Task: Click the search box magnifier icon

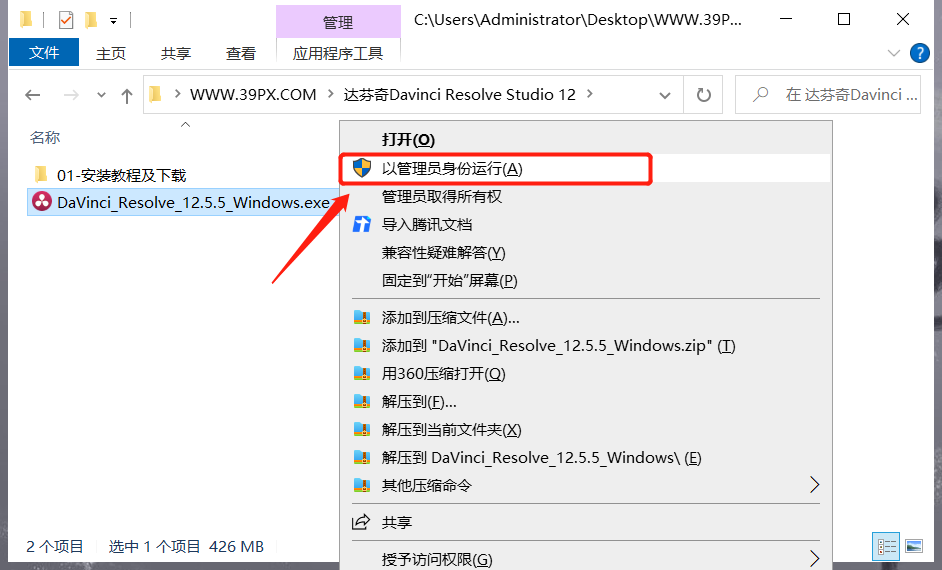Action: [x=761, y=94]
